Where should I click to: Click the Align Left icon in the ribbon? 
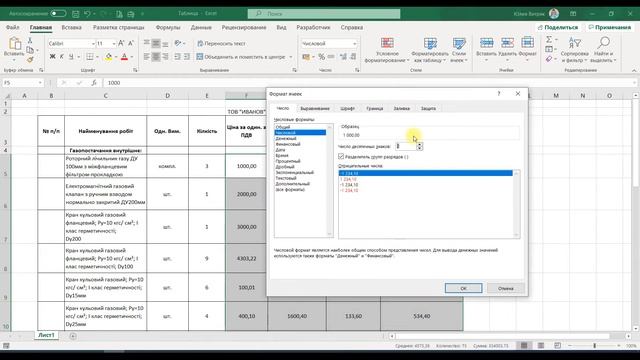(147, 57)
